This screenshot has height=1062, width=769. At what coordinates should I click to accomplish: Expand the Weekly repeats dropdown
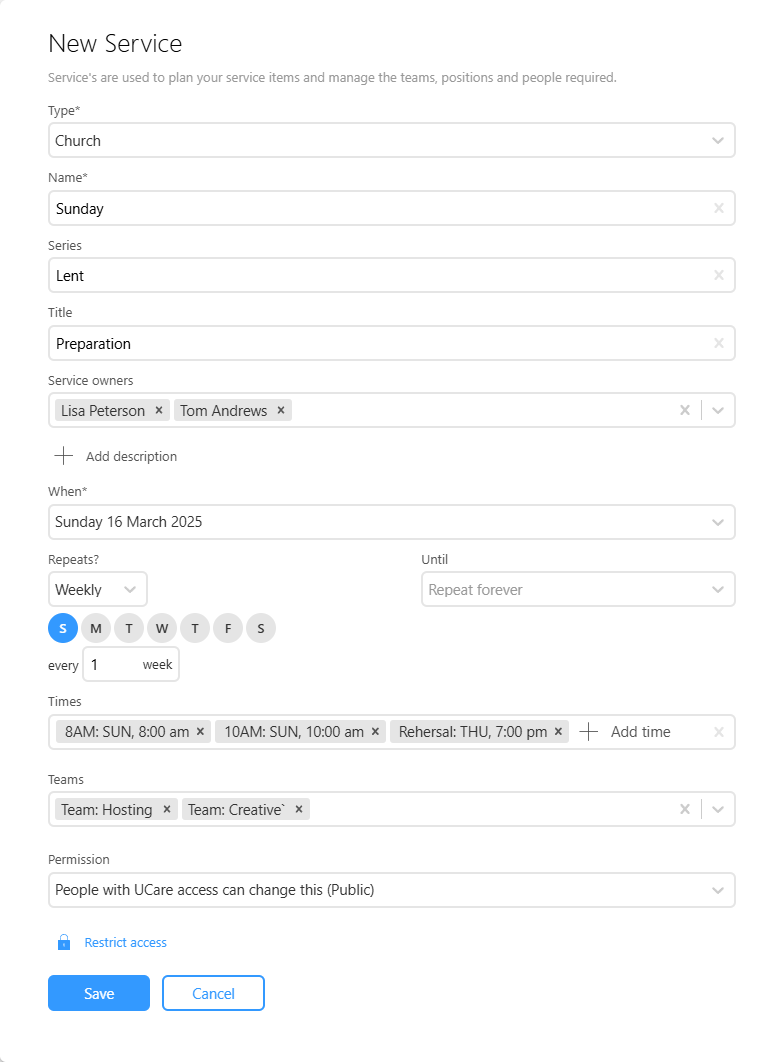point(98,590)
